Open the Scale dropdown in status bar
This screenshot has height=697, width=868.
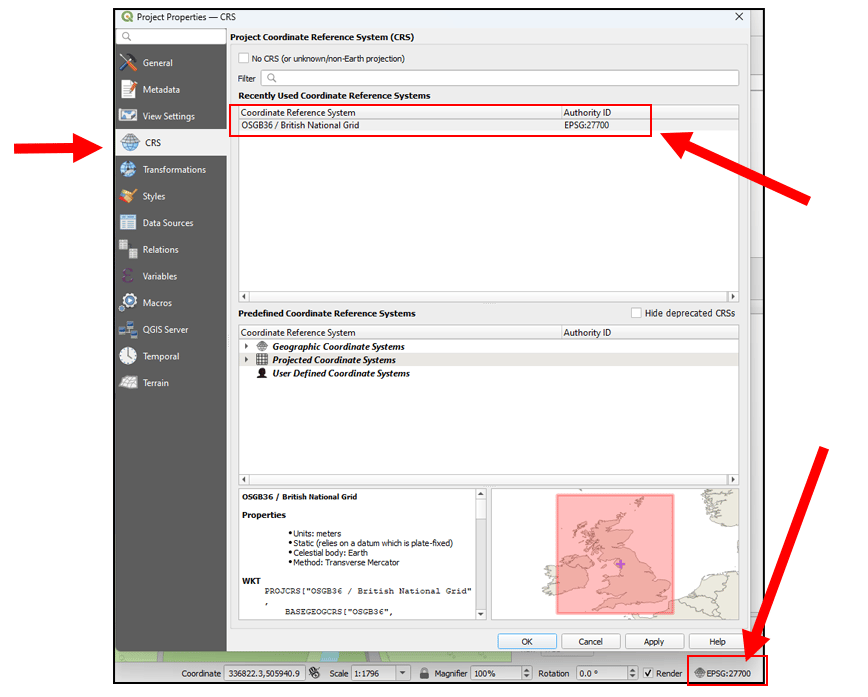403,674
